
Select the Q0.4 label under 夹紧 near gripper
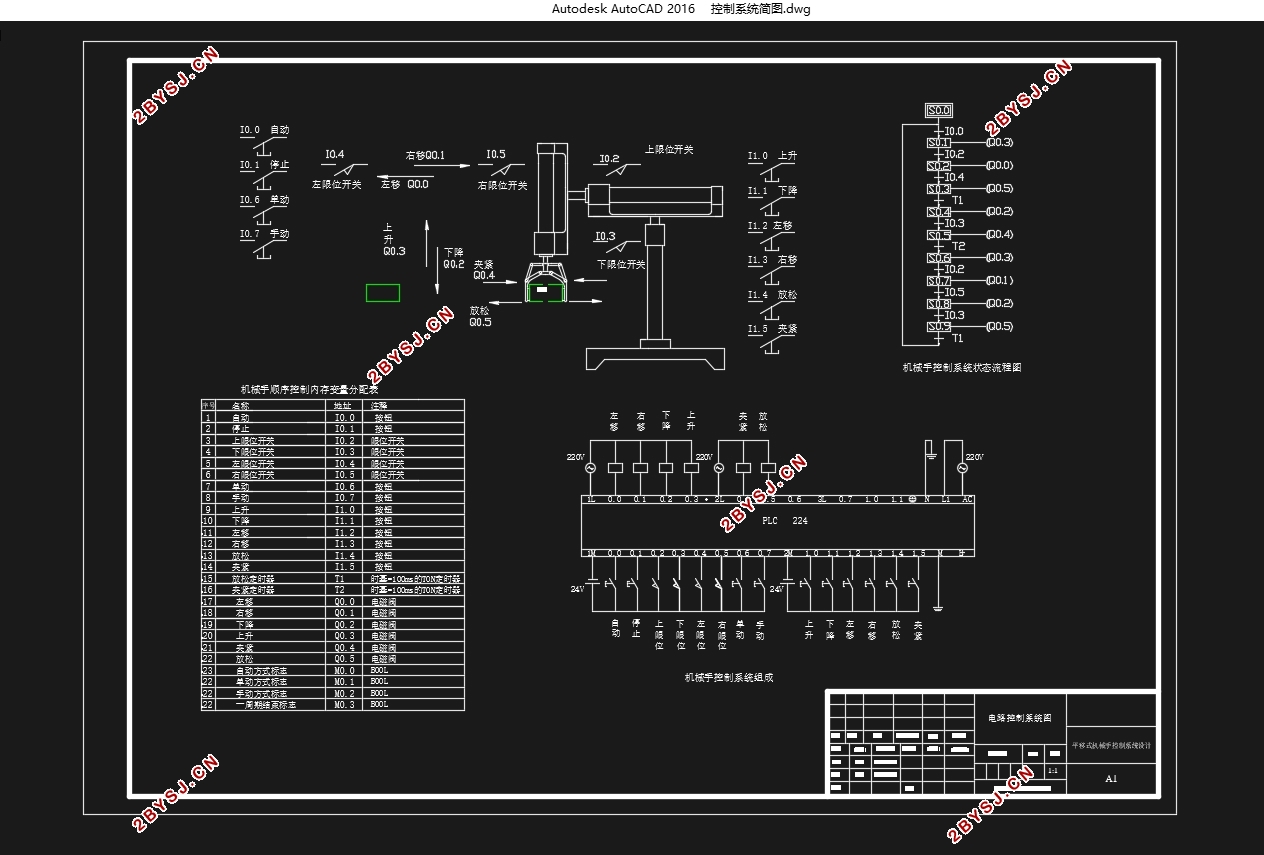[484, 275]
